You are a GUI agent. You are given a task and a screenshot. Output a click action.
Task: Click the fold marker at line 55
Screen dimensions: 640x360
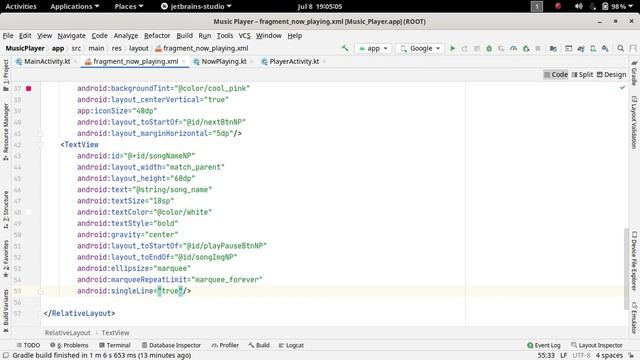point(40,291)
